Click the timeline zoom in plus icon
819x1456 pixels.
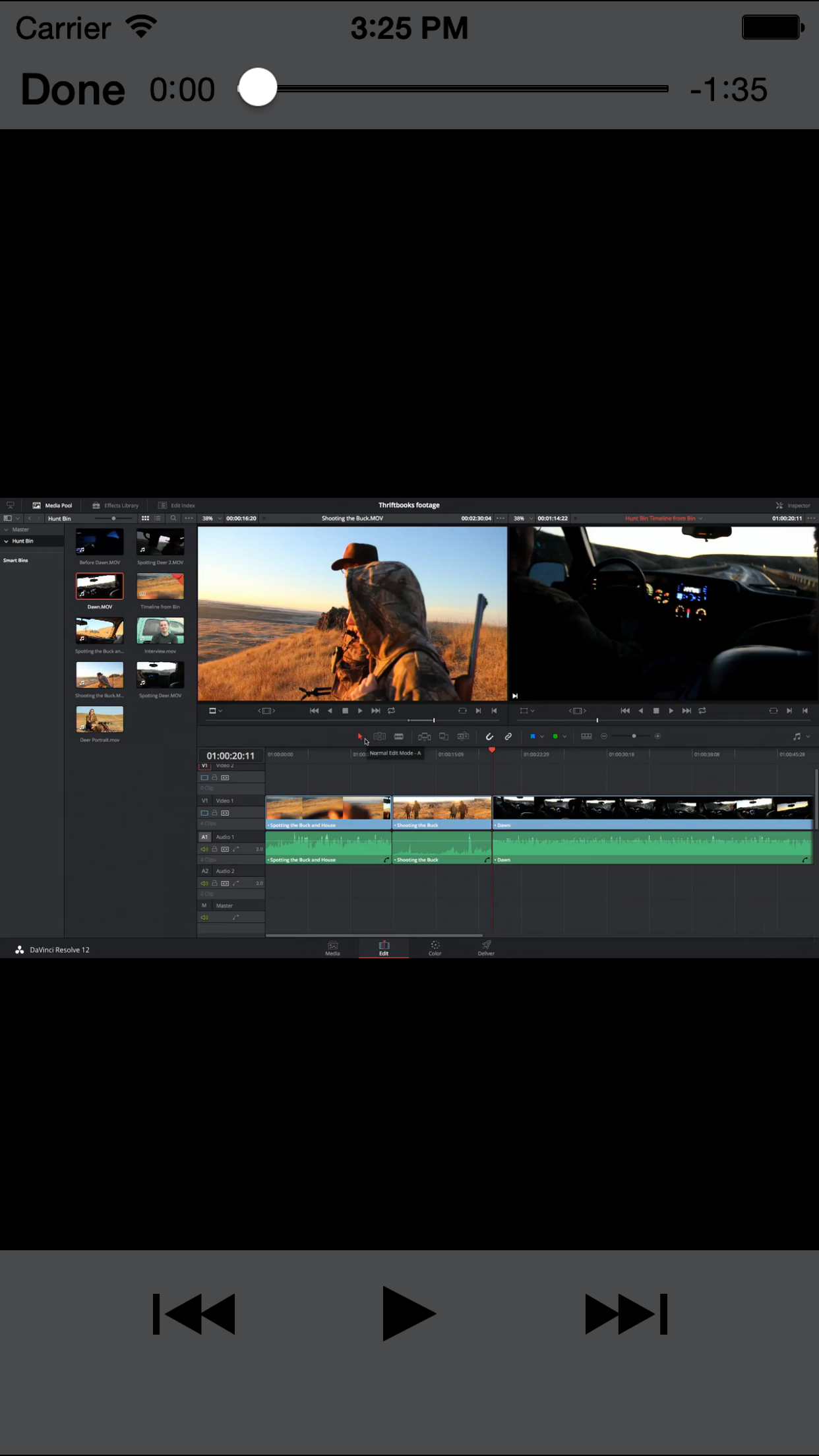[x=657, y=737]
